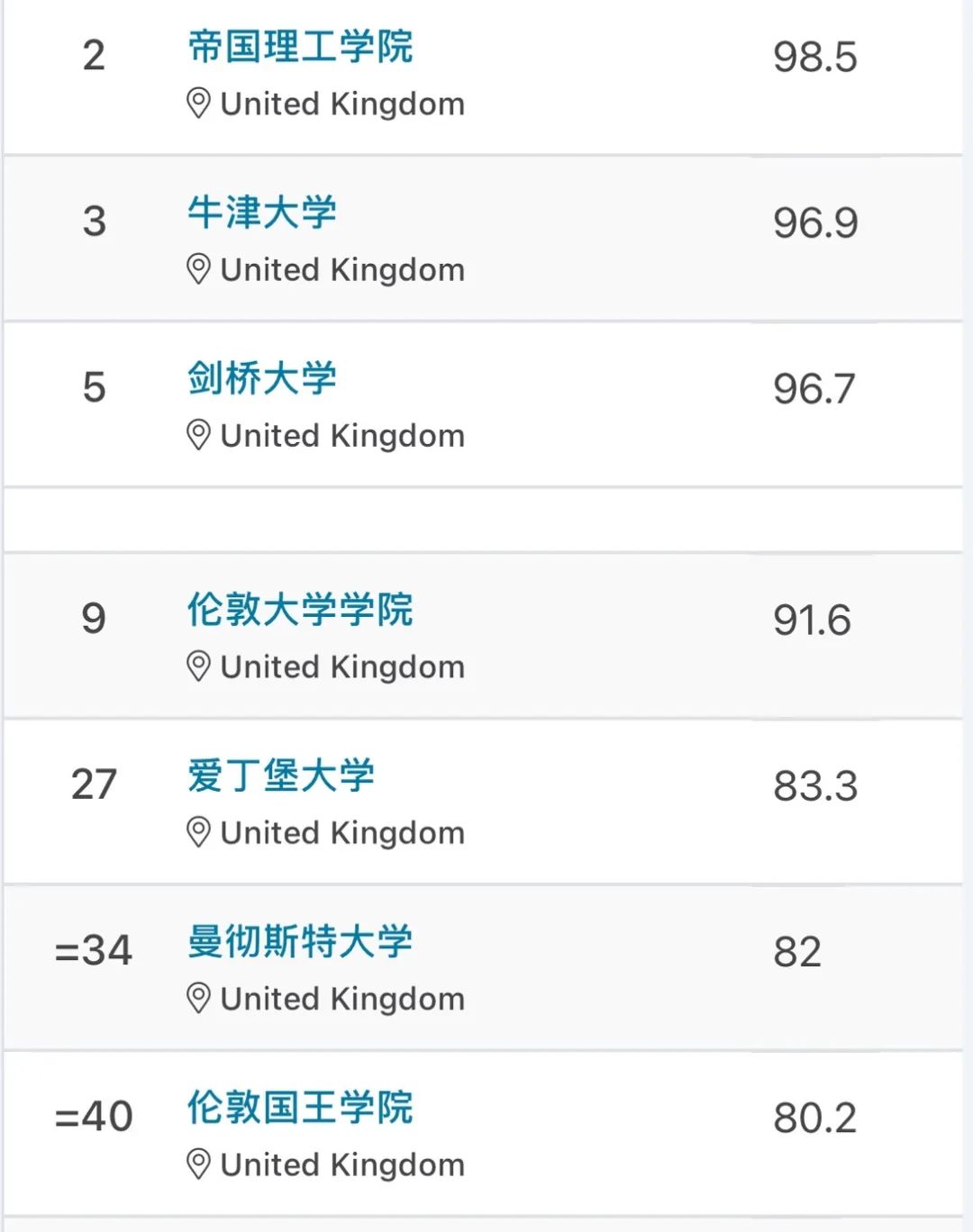Screen dimensions: 973x1232
Task: Click location pin icon under 牛津大学
Action: point(198,269)
